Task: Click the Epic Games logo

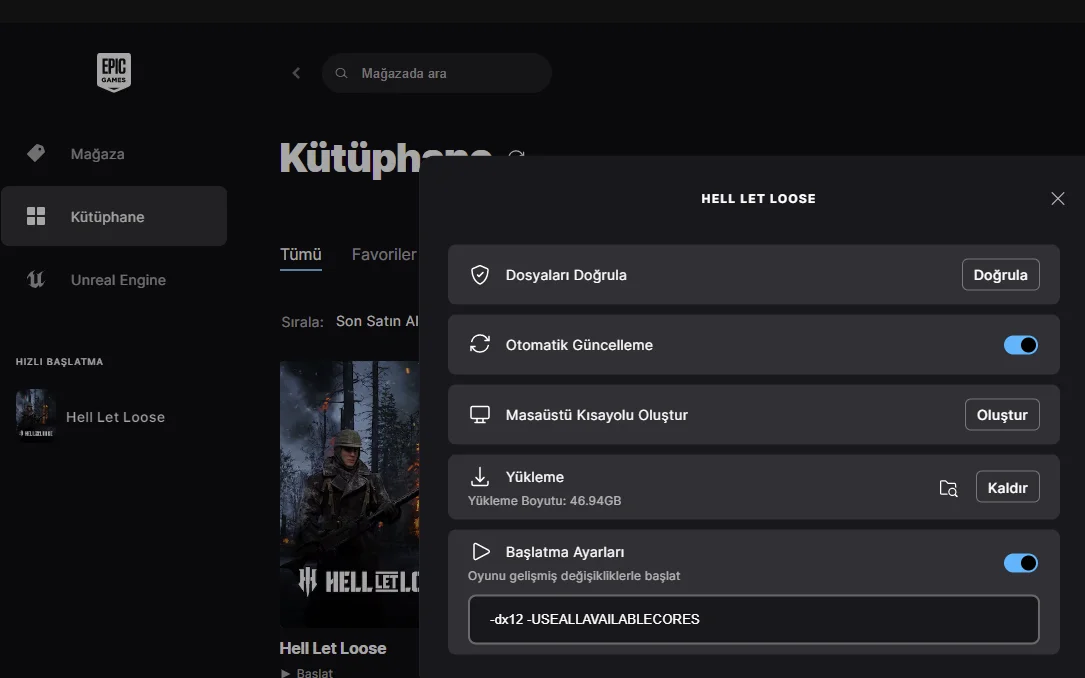Action: pos(113,72)
